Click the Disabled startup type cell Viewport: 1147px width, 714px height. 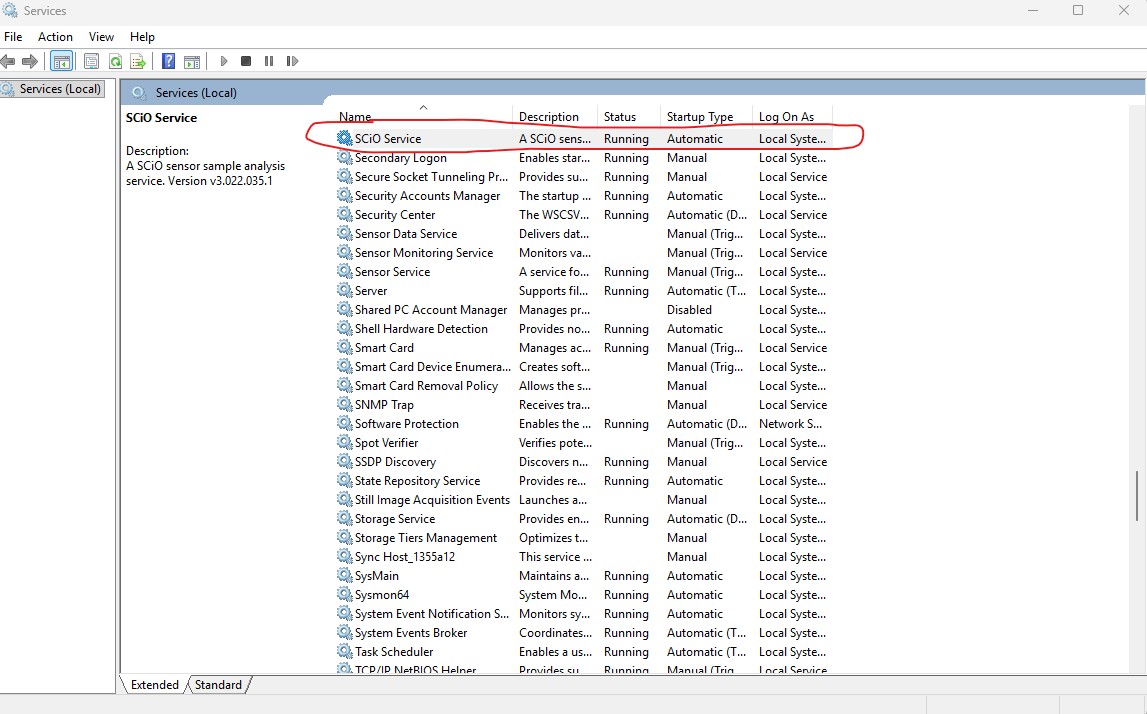click(x=689, y=309)
